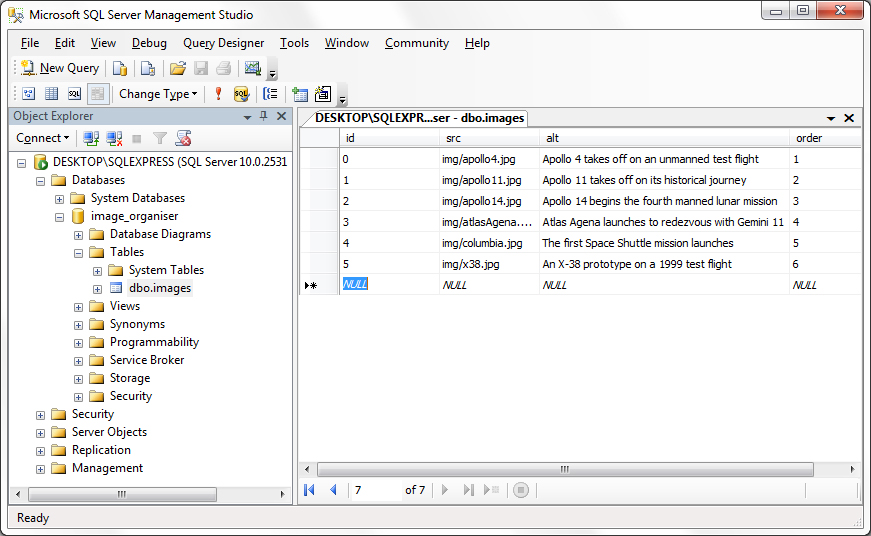This screenshot has width=871, height=536.
Task: Open the Query Designer toolbar options arrow
Action: pos(343,99)
